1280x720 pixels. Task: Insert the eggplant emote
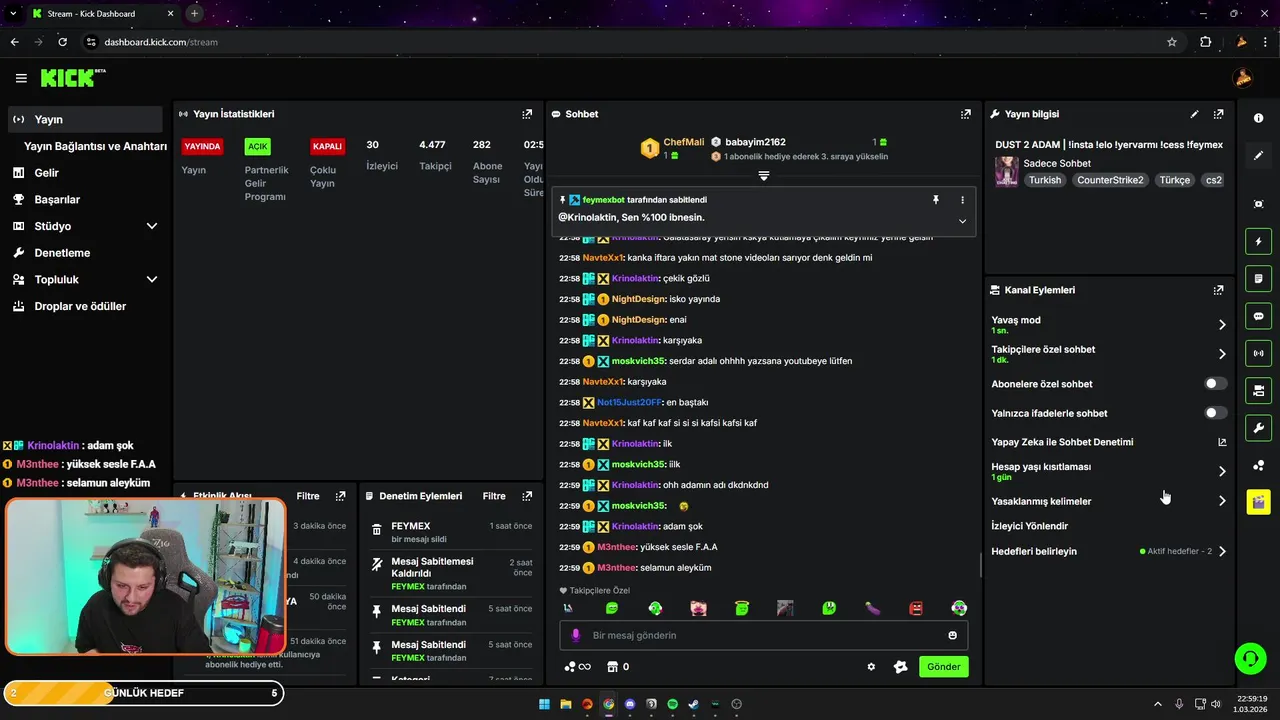point(872,608)
